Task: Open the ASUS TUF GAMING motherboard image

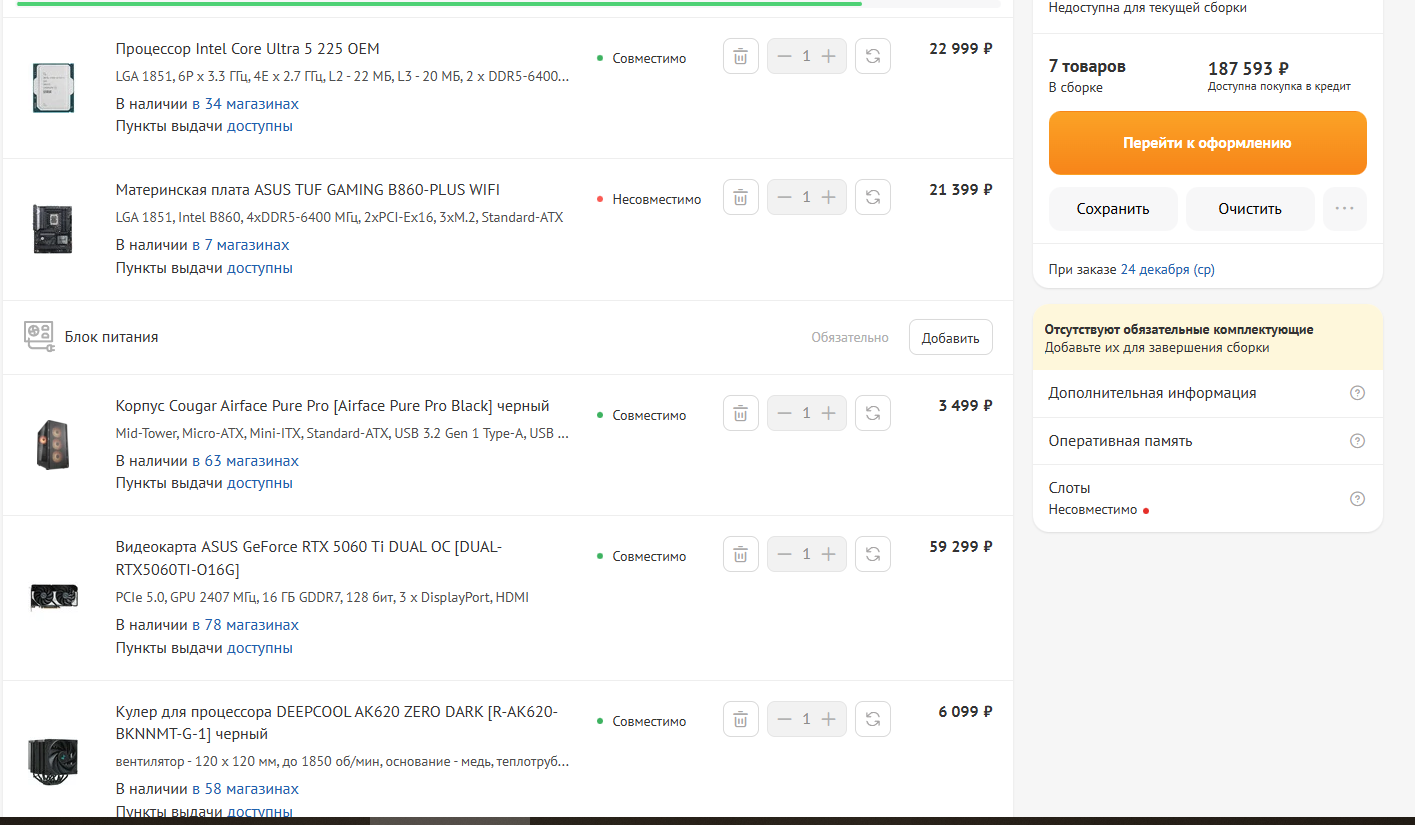Action: 53,229
